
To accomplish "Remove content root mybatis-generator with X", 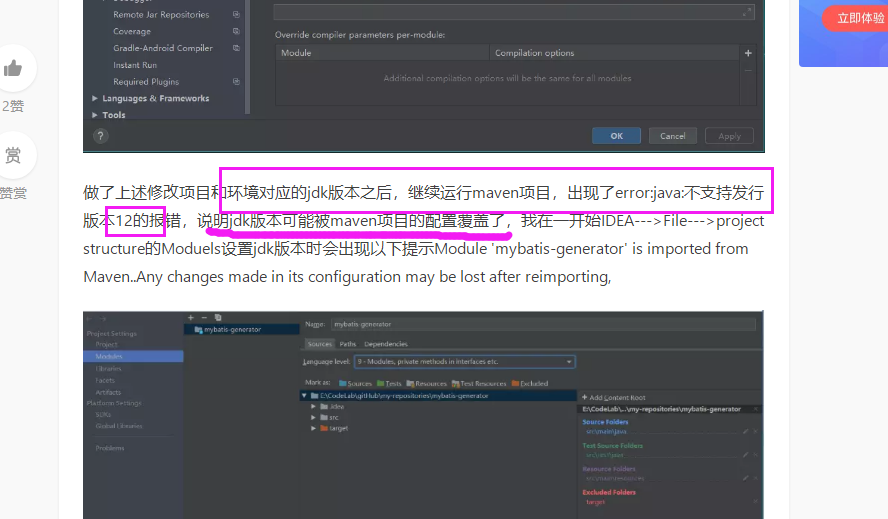I will 755,409.
